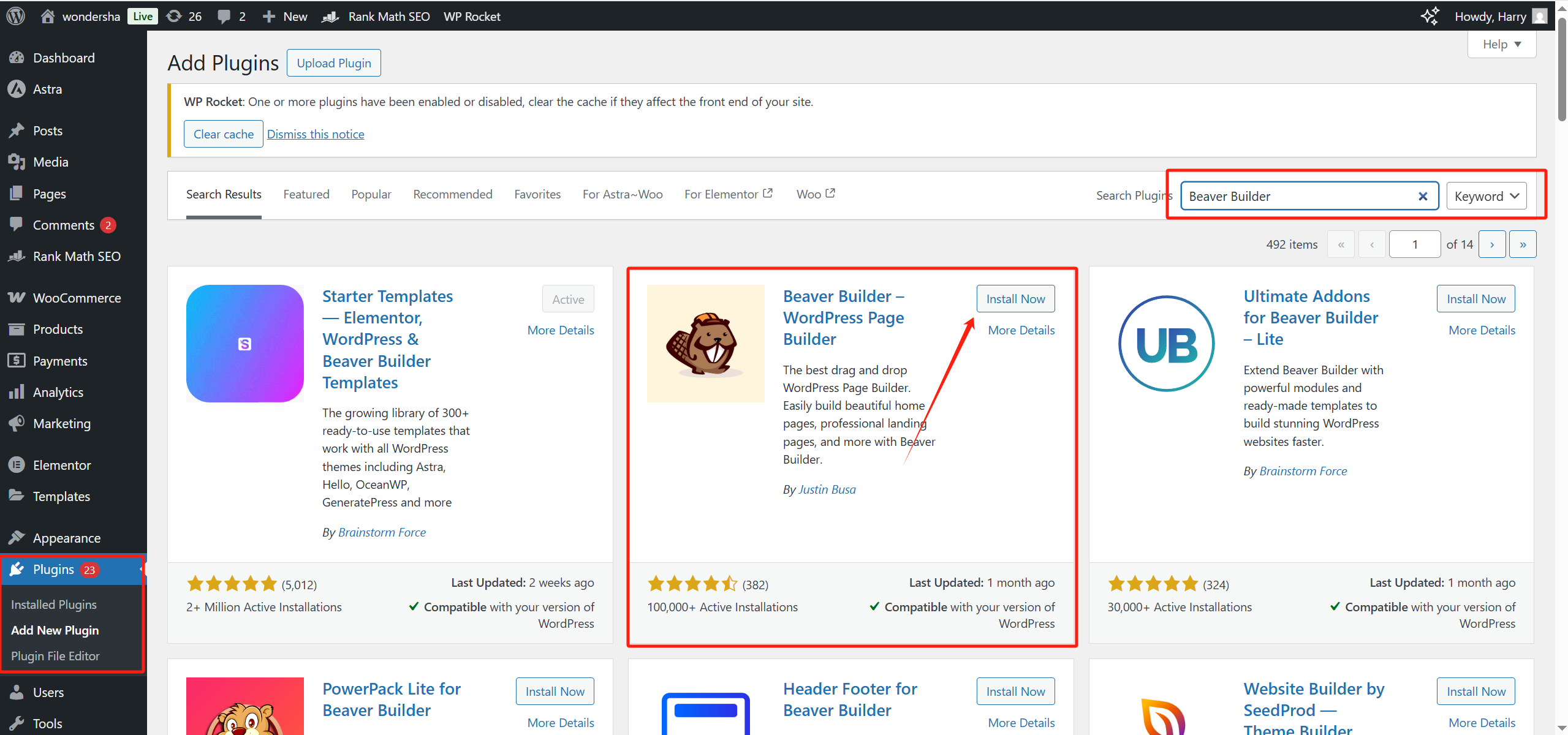This screenshot has width=1568, height=735.
Task: Clear the search field with X icon
Action: tap(1423, 196)
